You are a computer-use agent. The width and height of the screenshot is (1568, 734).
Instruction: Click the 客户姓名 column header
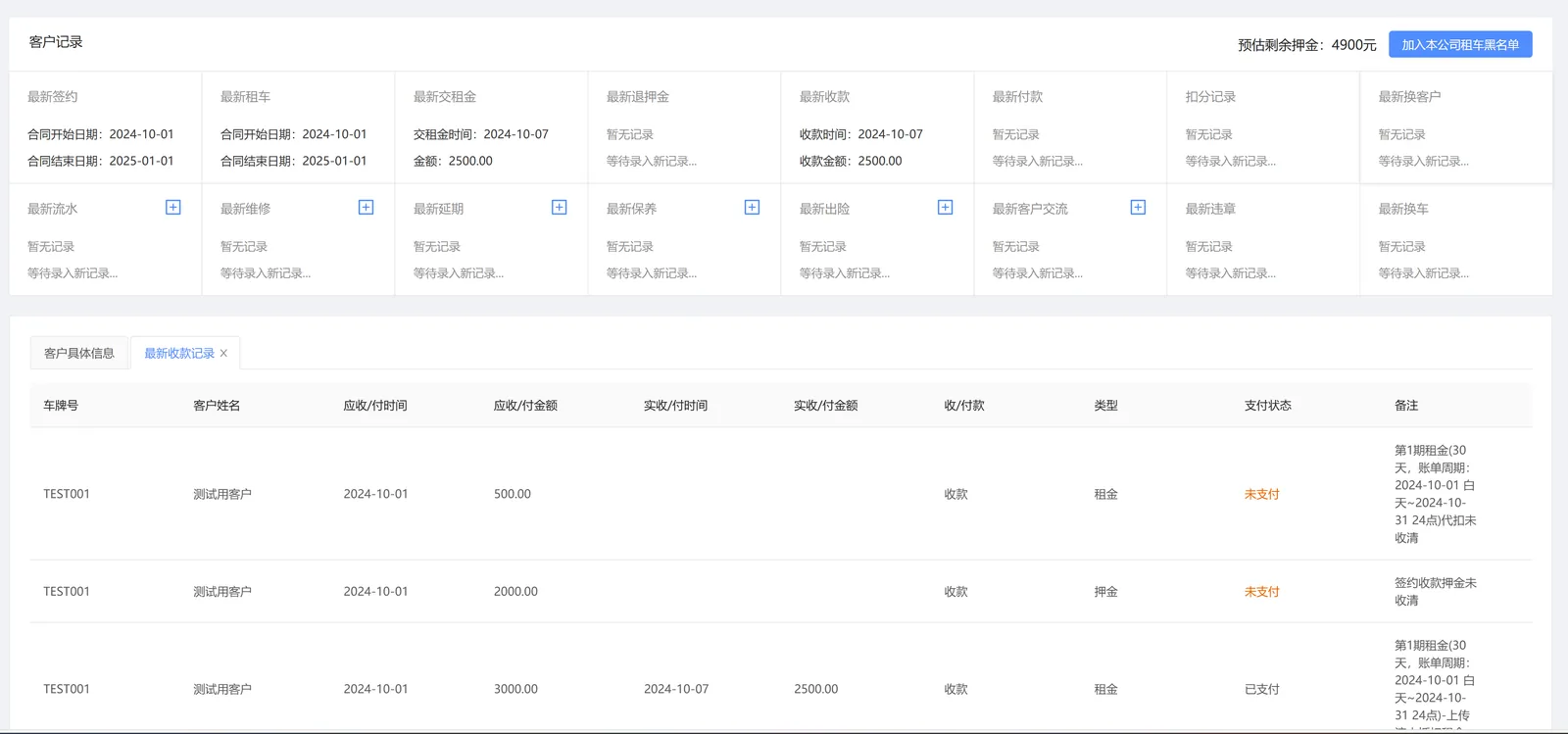coord(217,406)
